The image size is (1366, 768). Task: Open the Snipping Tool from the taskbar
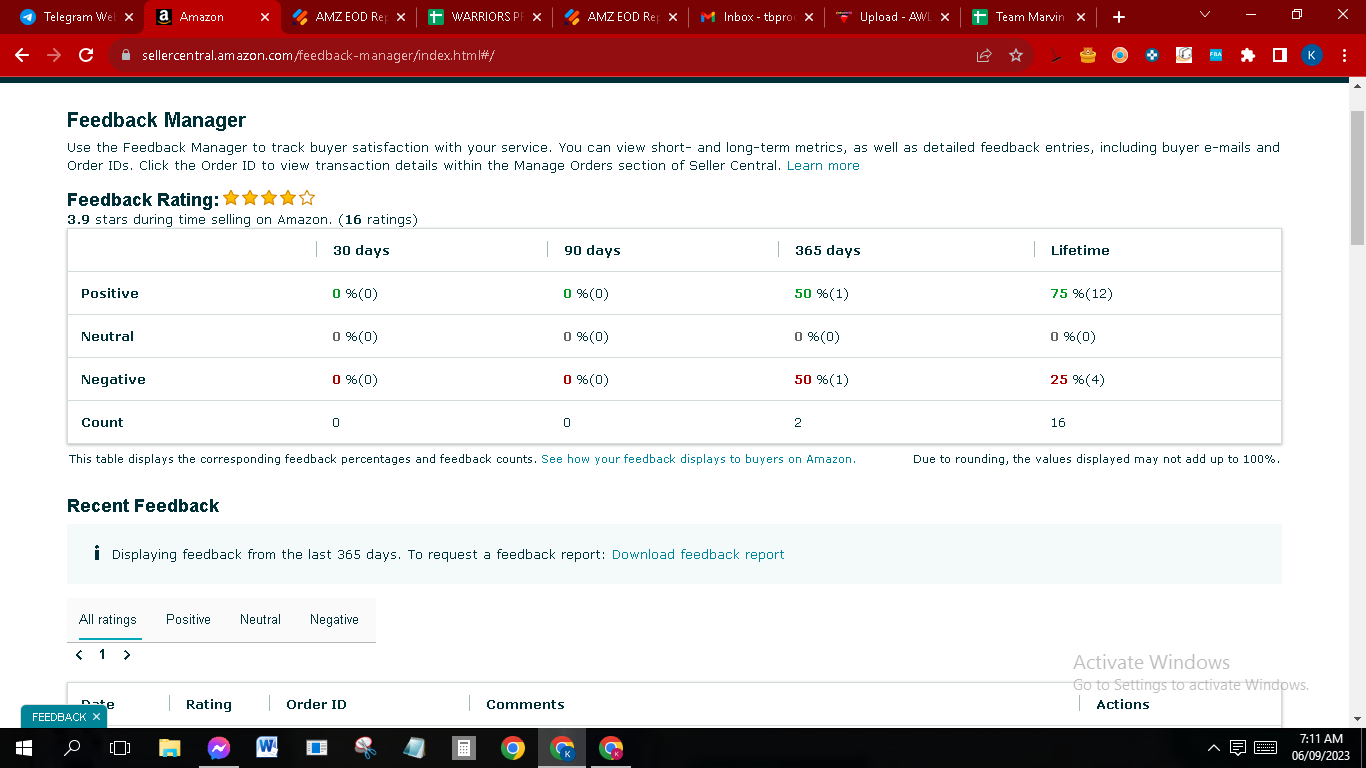[x=365, y=748]
